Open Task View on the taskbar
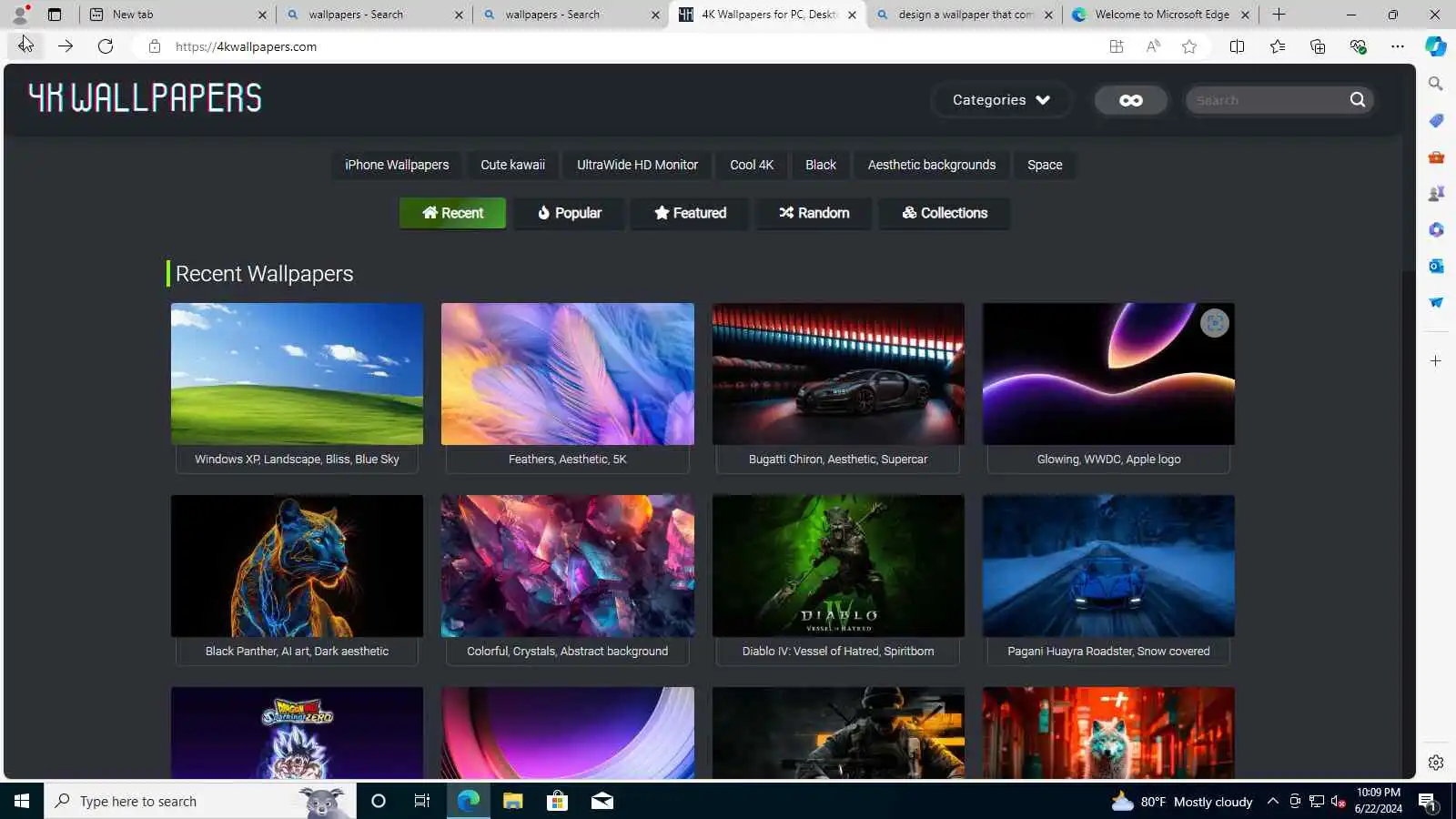The width and height of the screenshot is (1456, 819). (x=422, y=801)
